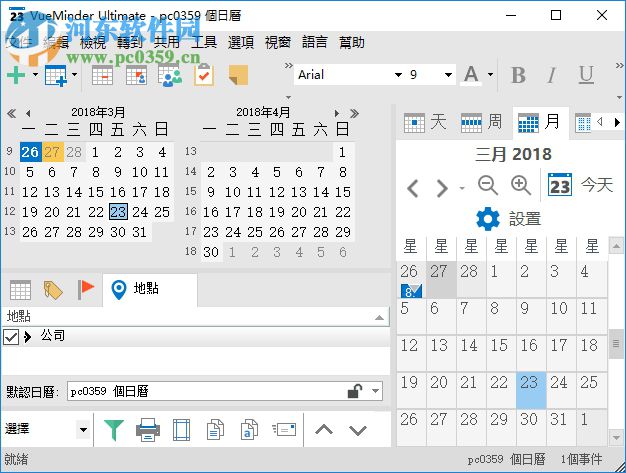The height and width of the screenshot is (473, 626).
Task: Toggle italic formatting
Action: click(x=552, y=75)
